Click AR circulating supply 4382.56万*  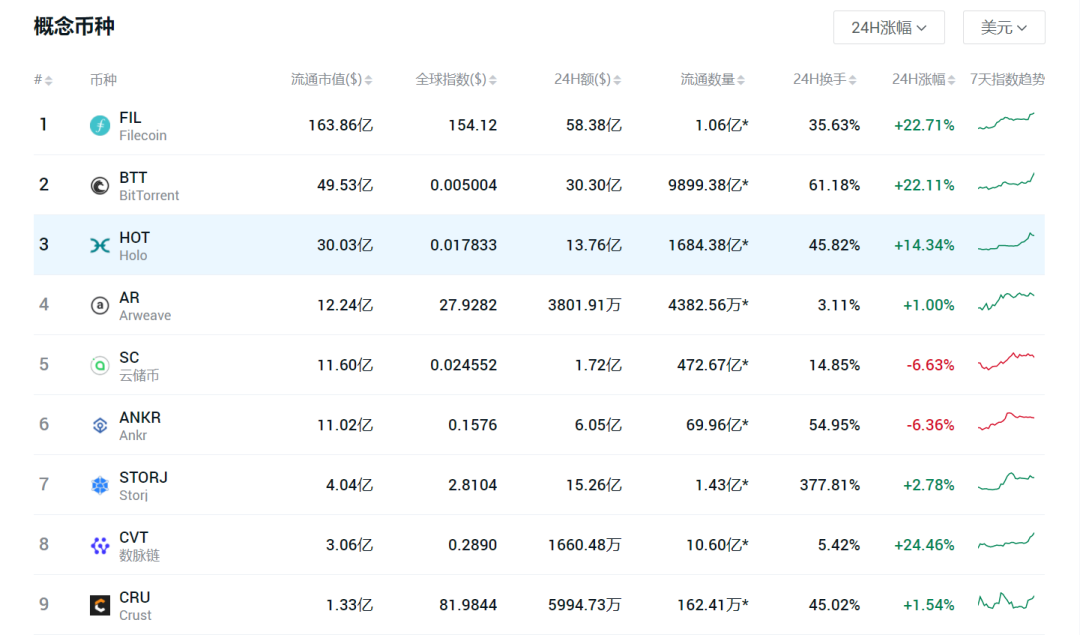click(x=708, y=305)
